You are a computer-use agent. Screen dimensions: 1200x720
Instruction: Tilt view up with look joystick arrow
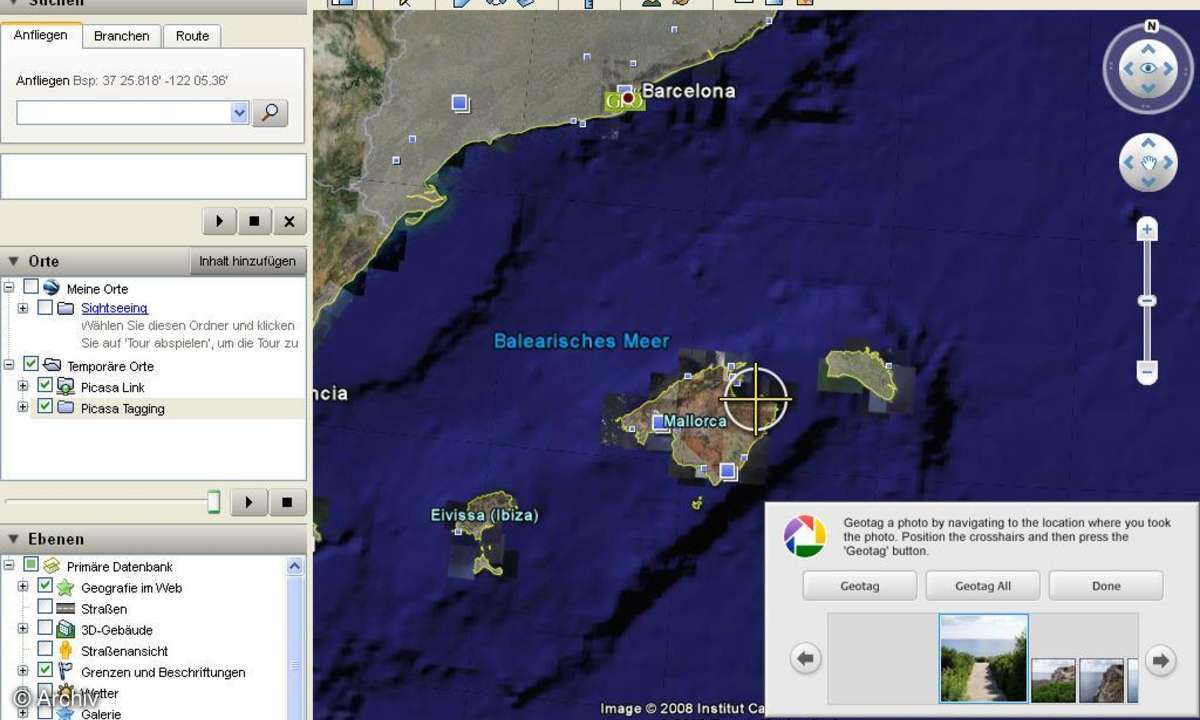pos(1148,47)
